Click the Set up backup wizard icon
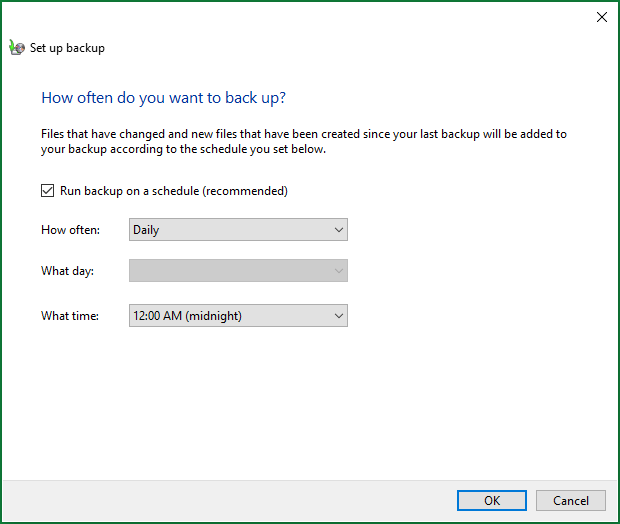 point(17,47)
